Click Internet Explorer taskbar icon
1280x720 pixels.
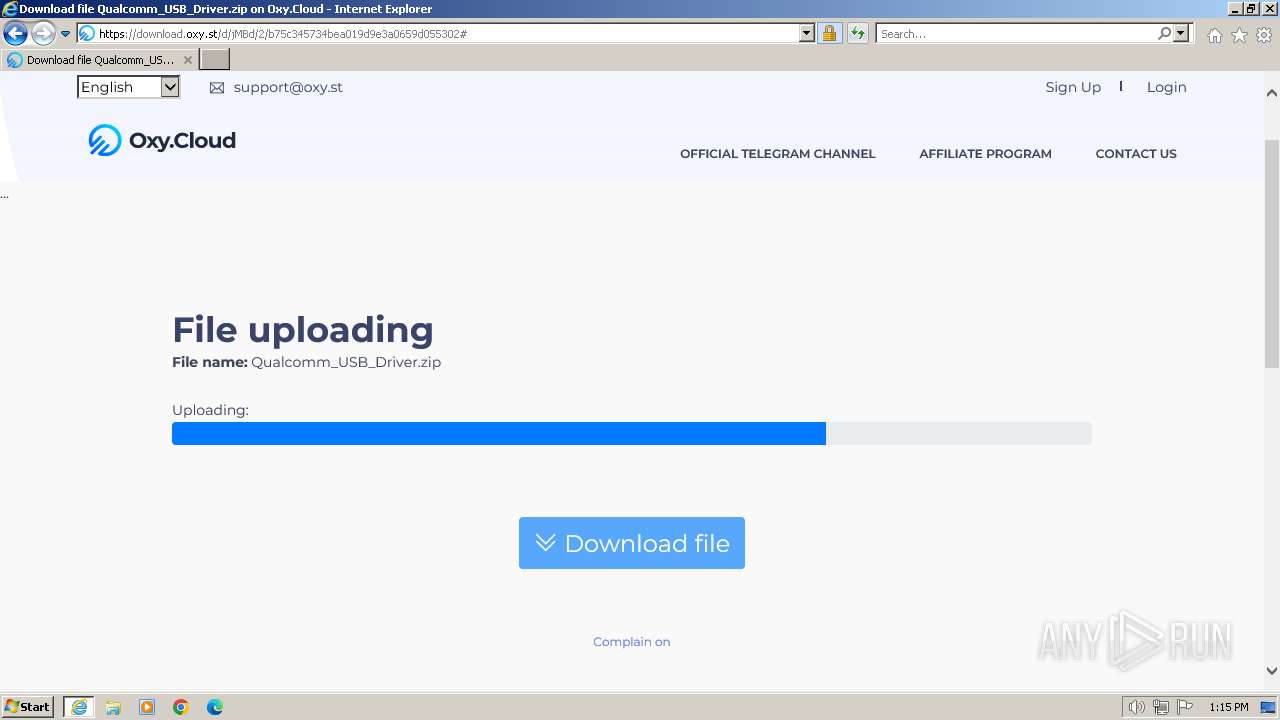(79, 707)
